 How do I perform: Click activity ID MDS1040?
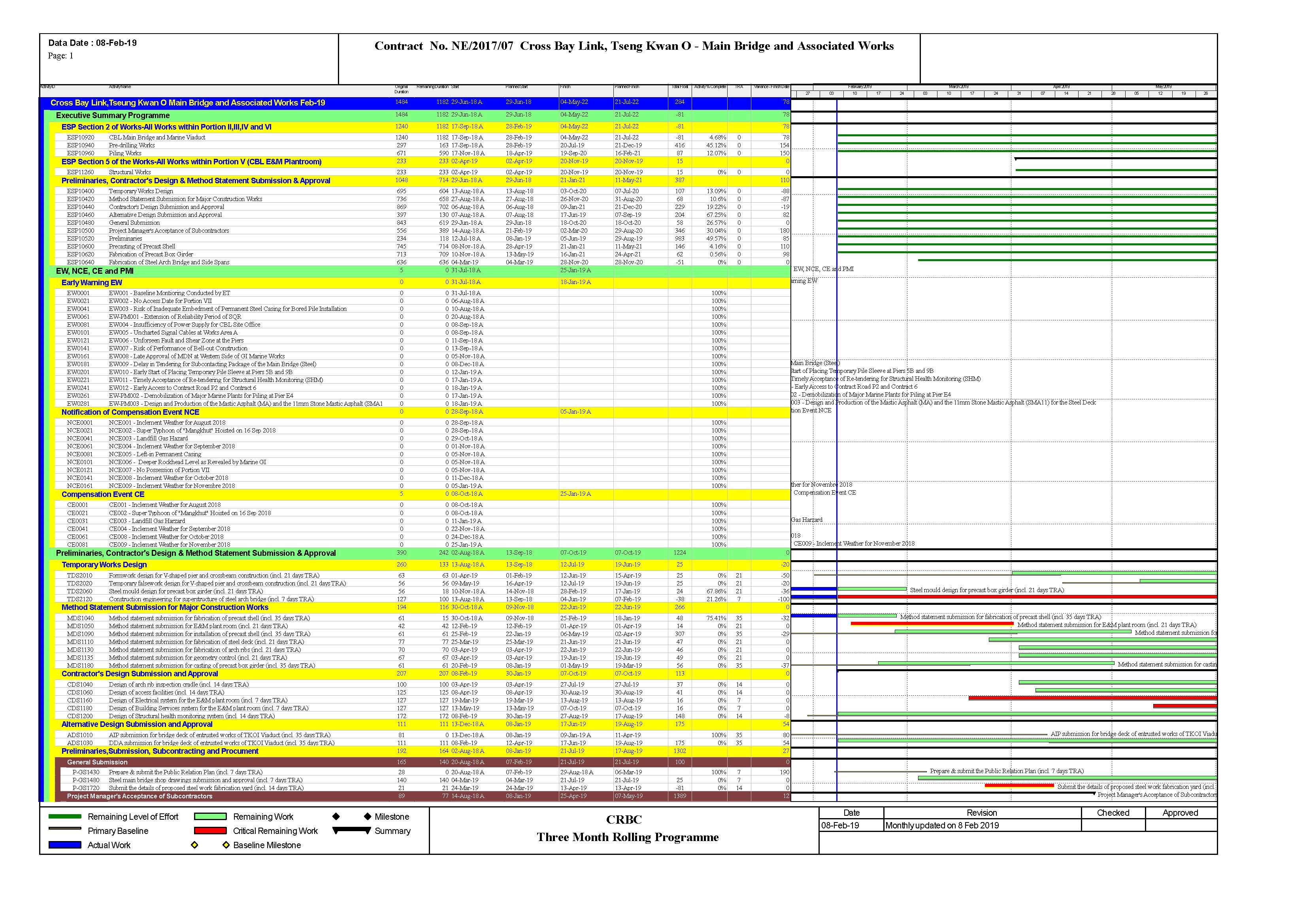point(80,619)
